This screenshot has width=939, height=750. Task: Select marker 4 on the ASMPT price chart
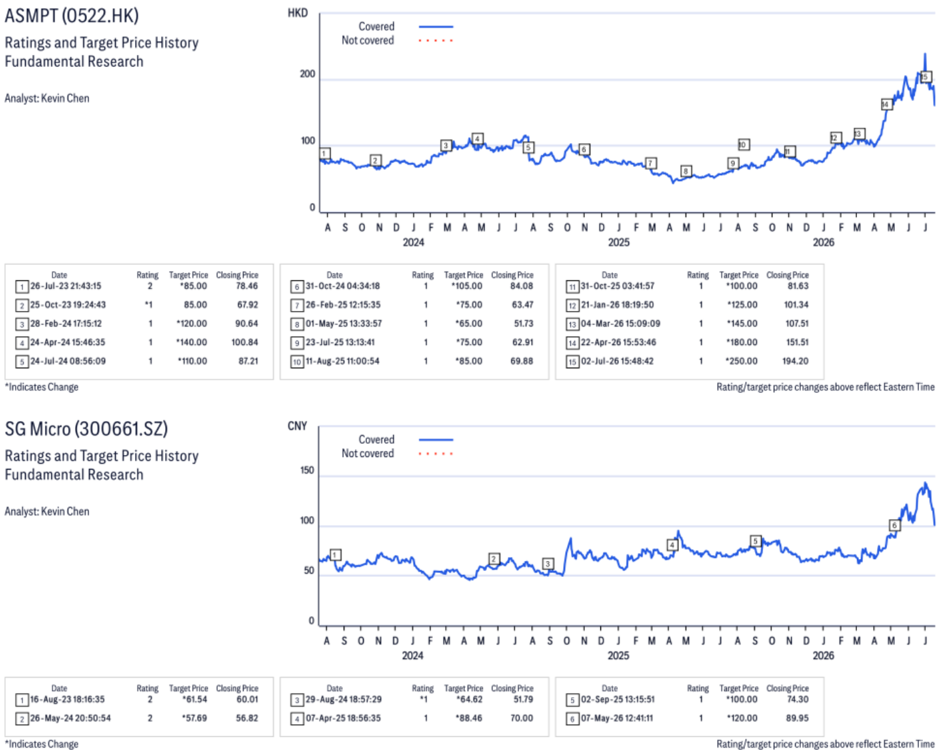coord(477,139)
